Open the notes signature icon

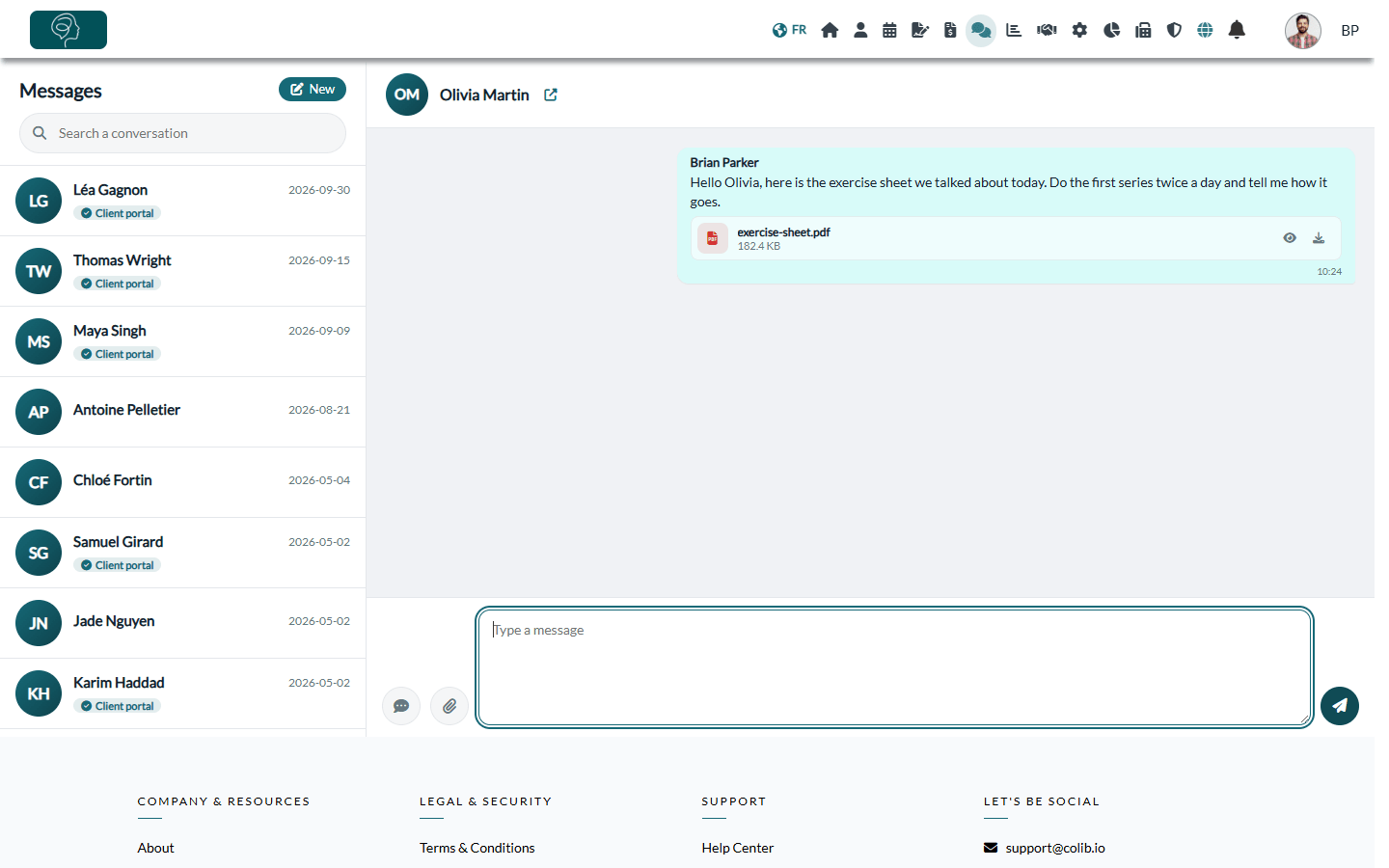point(920,30)
